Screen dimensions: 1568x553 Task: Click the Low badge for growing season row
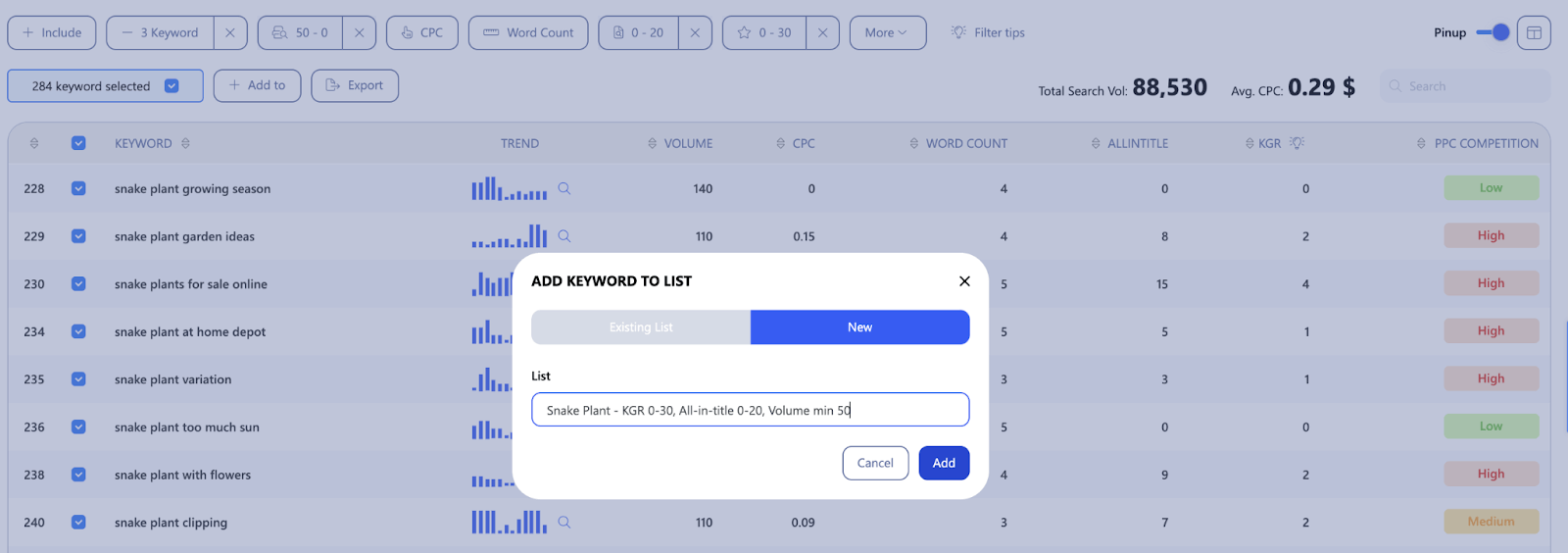(x=1491, y=188)
